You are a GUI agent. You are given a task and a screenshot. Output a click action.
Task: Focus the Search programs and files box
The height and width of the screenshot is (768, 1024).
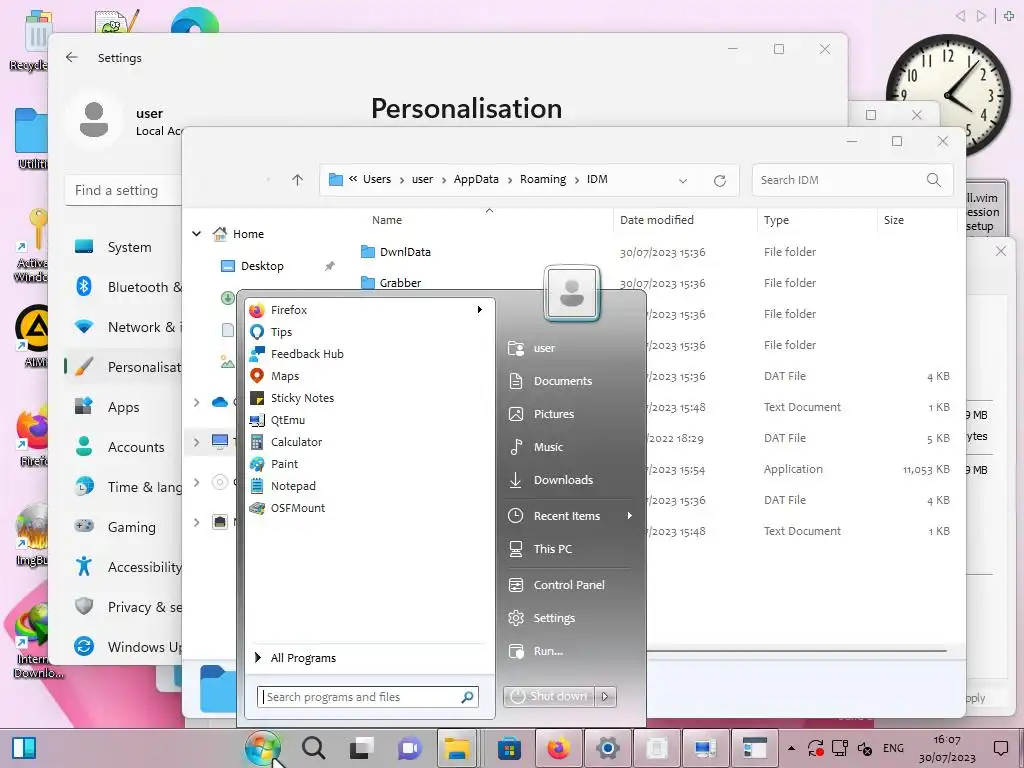point(368,697)
